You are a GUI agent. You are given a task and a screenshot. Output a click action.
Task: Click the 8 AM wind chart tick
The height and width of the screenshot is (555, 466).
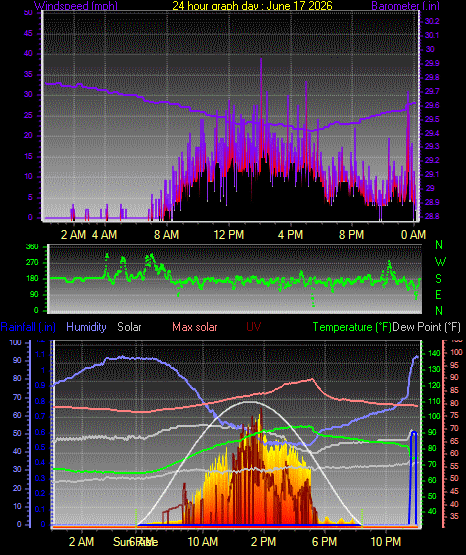click(166, 234)
